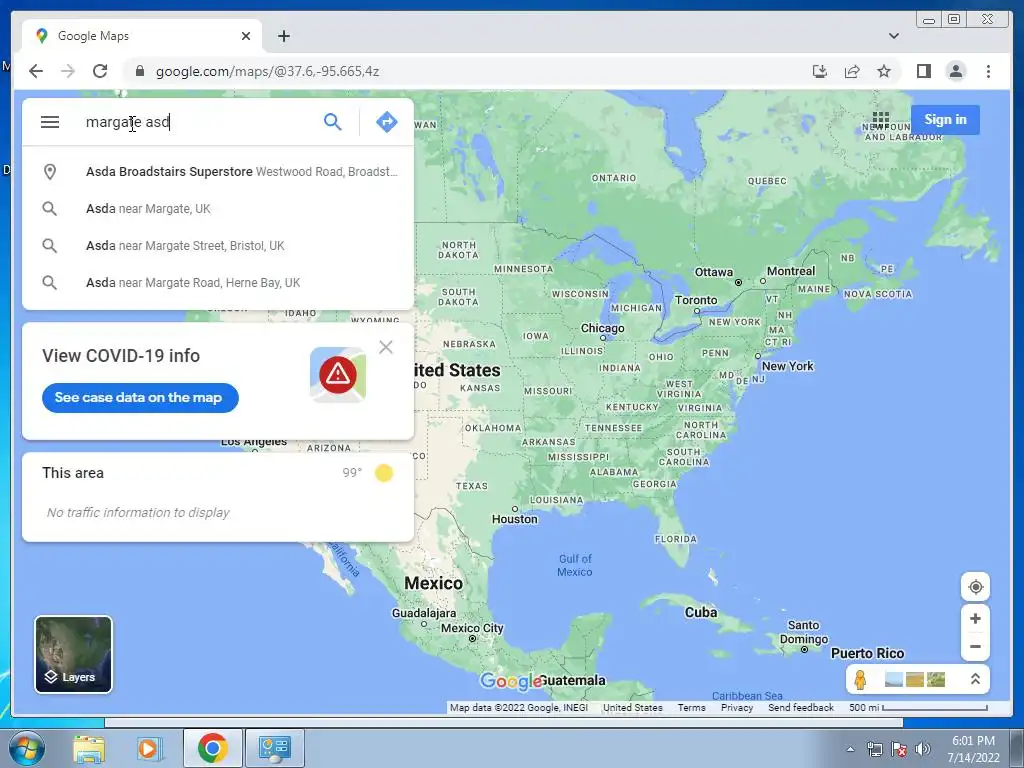This screenshot has width=1024, height=768.
Task: Close the COVID-19 info card
Action: point(386,347)
